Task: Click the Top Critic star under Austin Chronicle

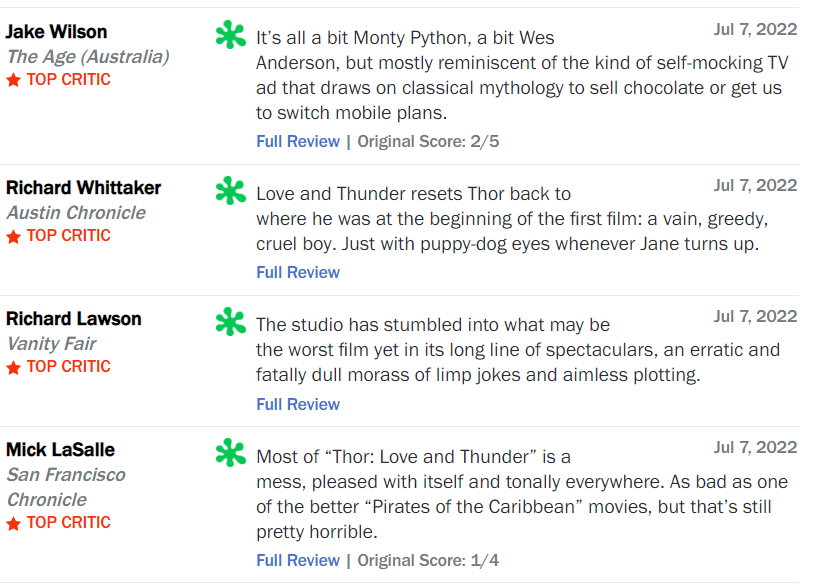Action: [x=14, y=236]
